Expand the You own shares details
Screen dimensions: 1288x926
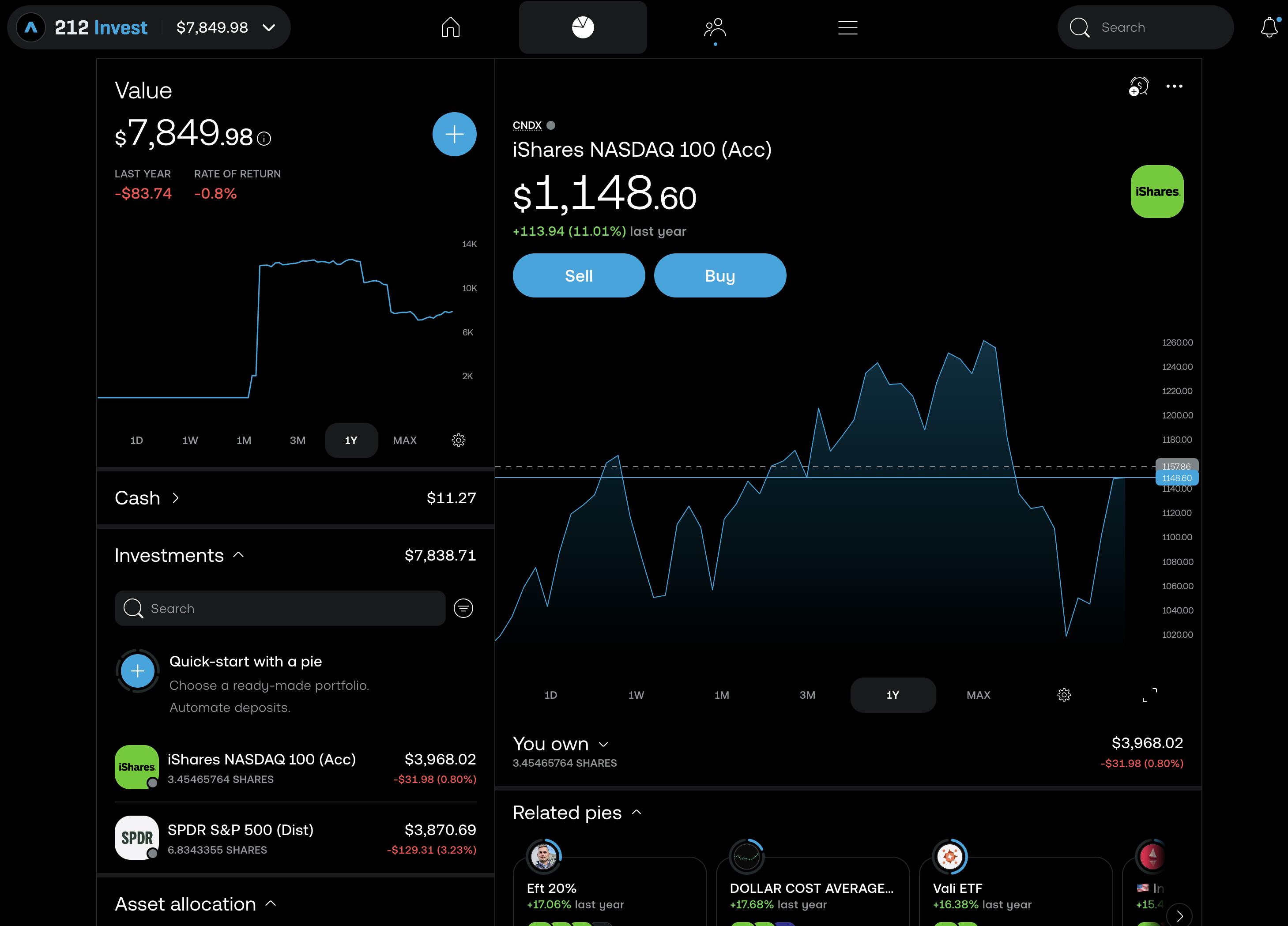coord(604,744)
